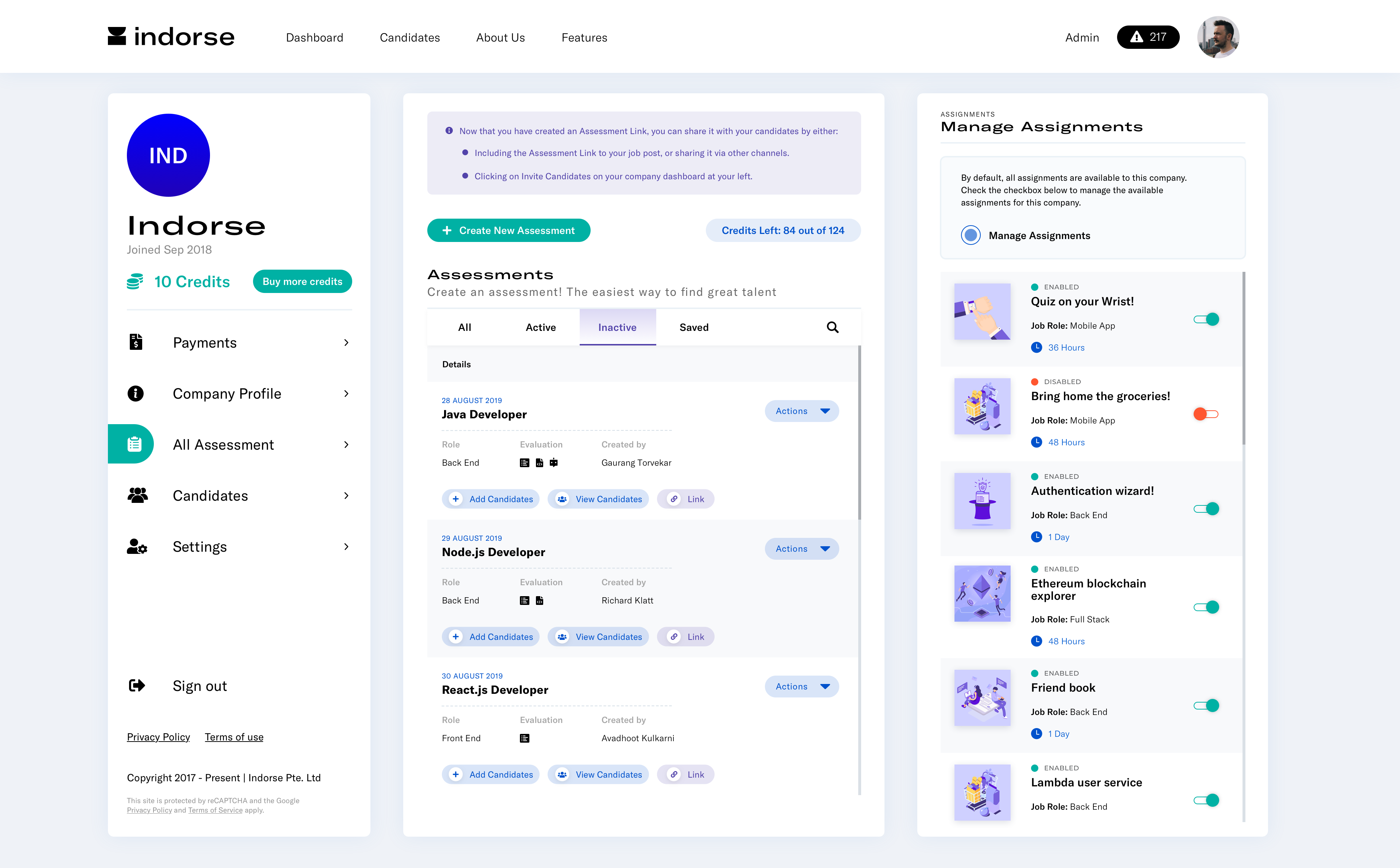Go to Dashboard in top navigation

[315, 37]
